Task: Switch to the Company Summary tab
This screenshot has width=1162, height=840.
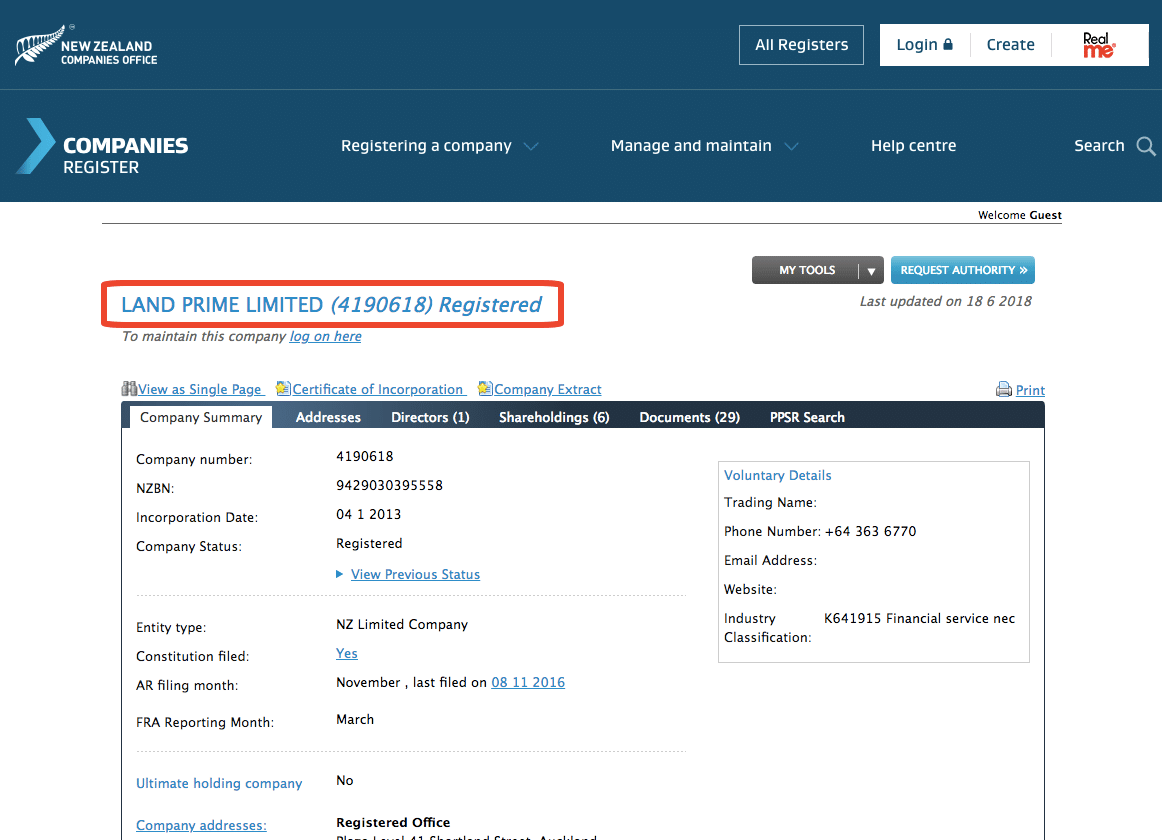Action: click(201, 417)
